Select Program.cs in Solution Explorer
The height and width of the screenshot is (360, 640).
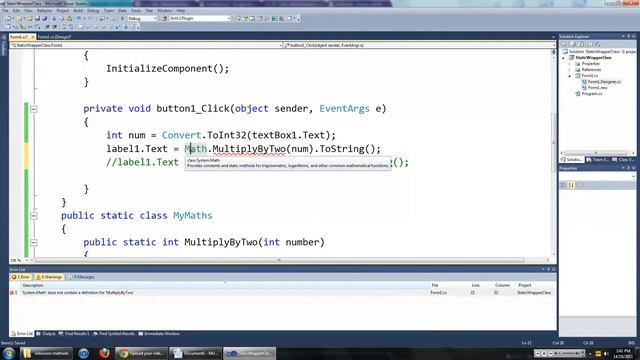coord(589,93)
